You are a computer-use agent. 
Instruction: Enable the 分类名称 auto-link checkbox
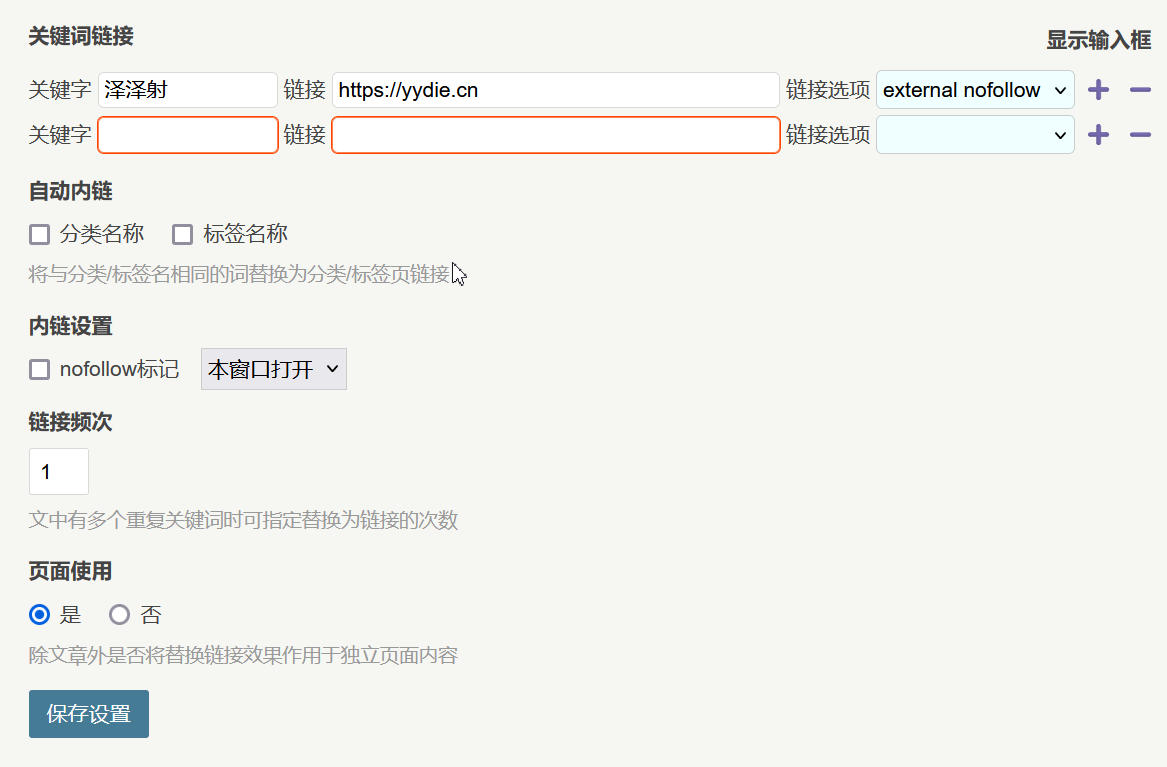point(40,235)
